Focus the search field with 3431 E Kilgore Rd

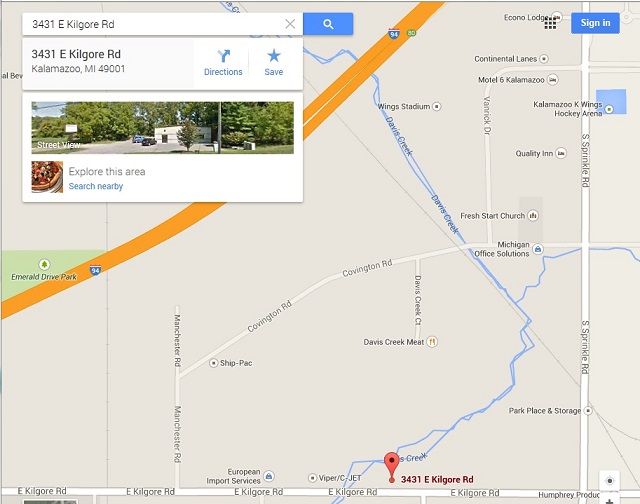[157, 24]
